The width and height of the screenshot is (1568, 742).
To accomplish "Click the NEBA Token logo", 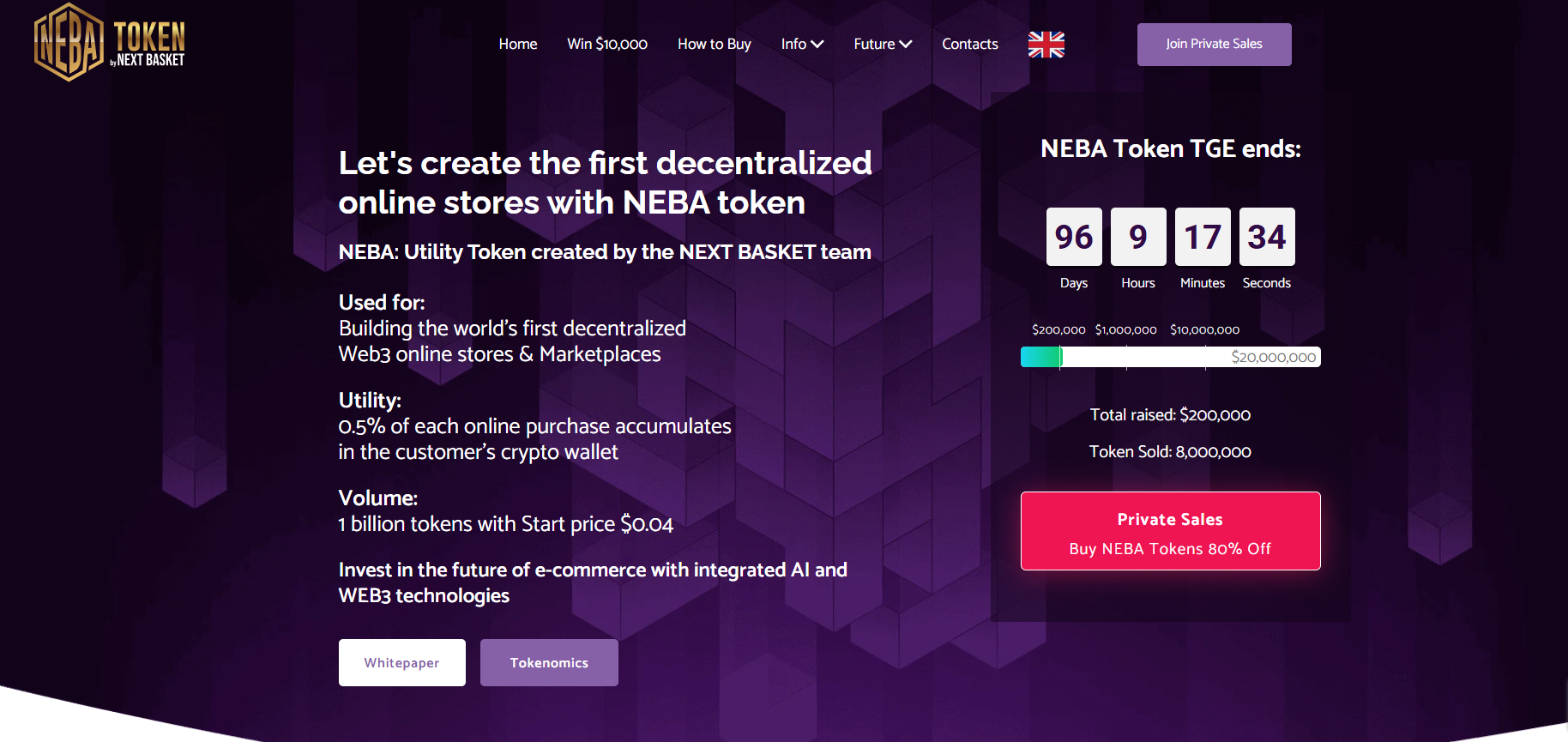I will pyautogui.click(x=109, y=42).
